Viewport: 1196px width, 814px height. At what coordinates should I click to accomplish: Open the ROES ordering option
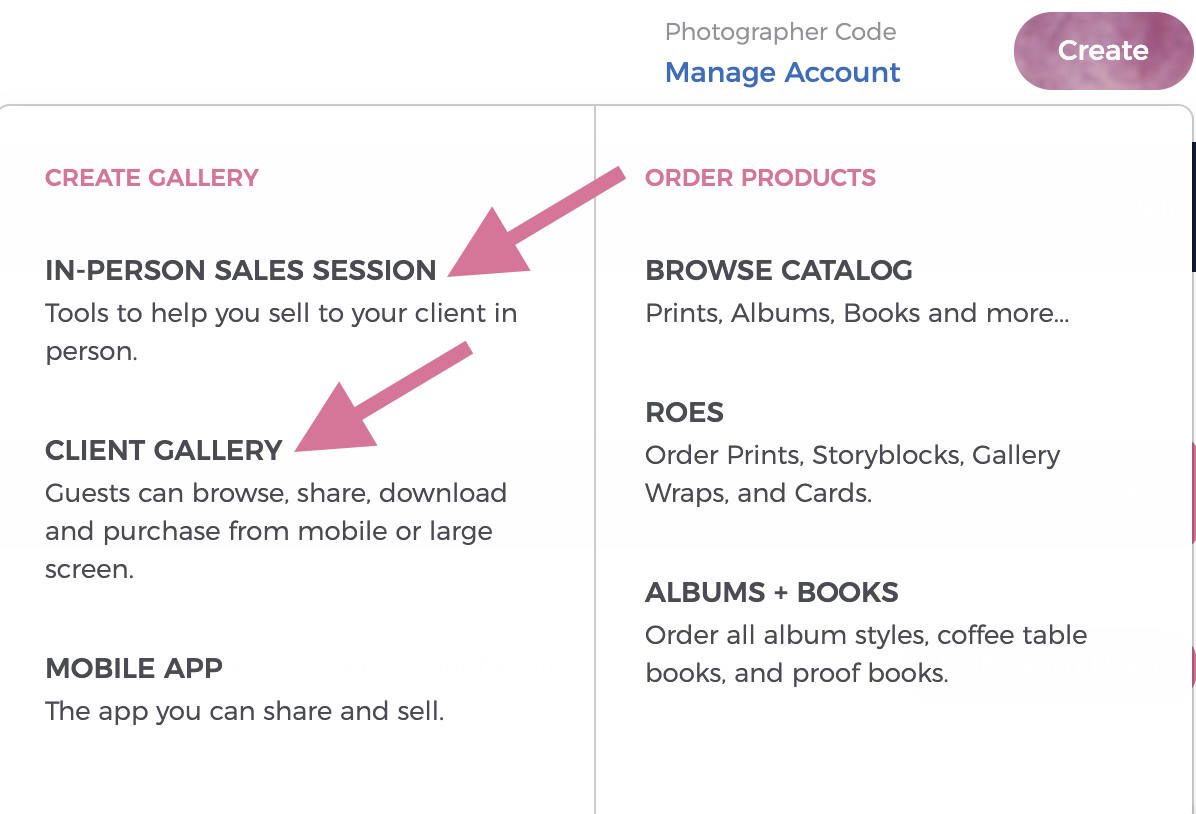click(x=684, y=412)
